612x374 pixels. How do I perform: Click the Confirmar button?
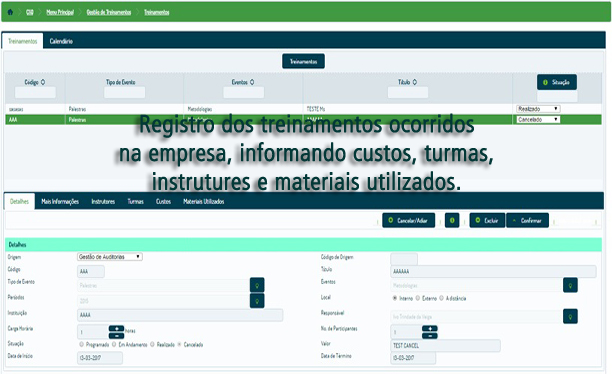click(527, 220)
